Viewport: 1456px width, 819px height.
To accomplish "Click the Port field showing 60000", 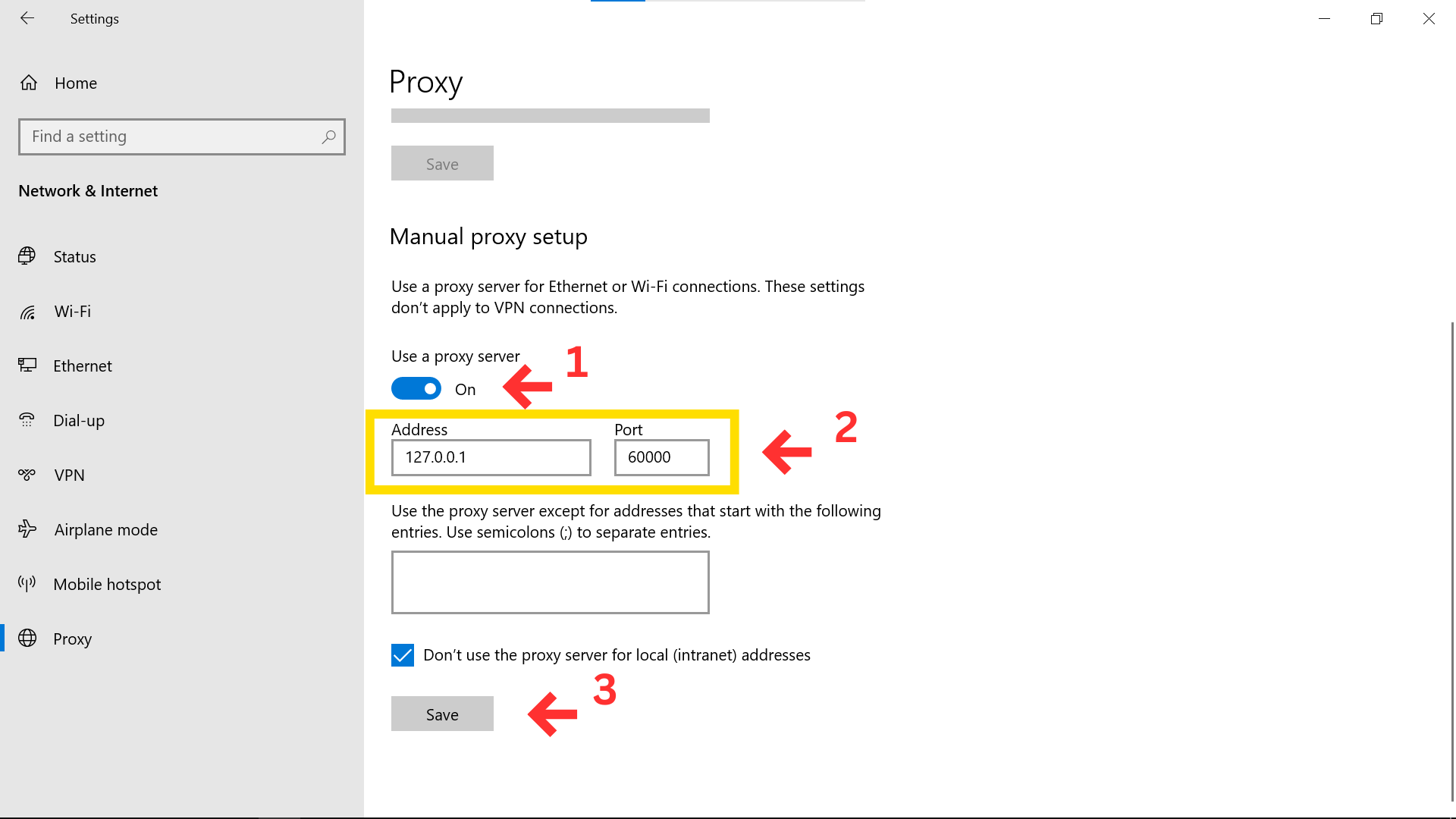I will (x=661, y=457).
